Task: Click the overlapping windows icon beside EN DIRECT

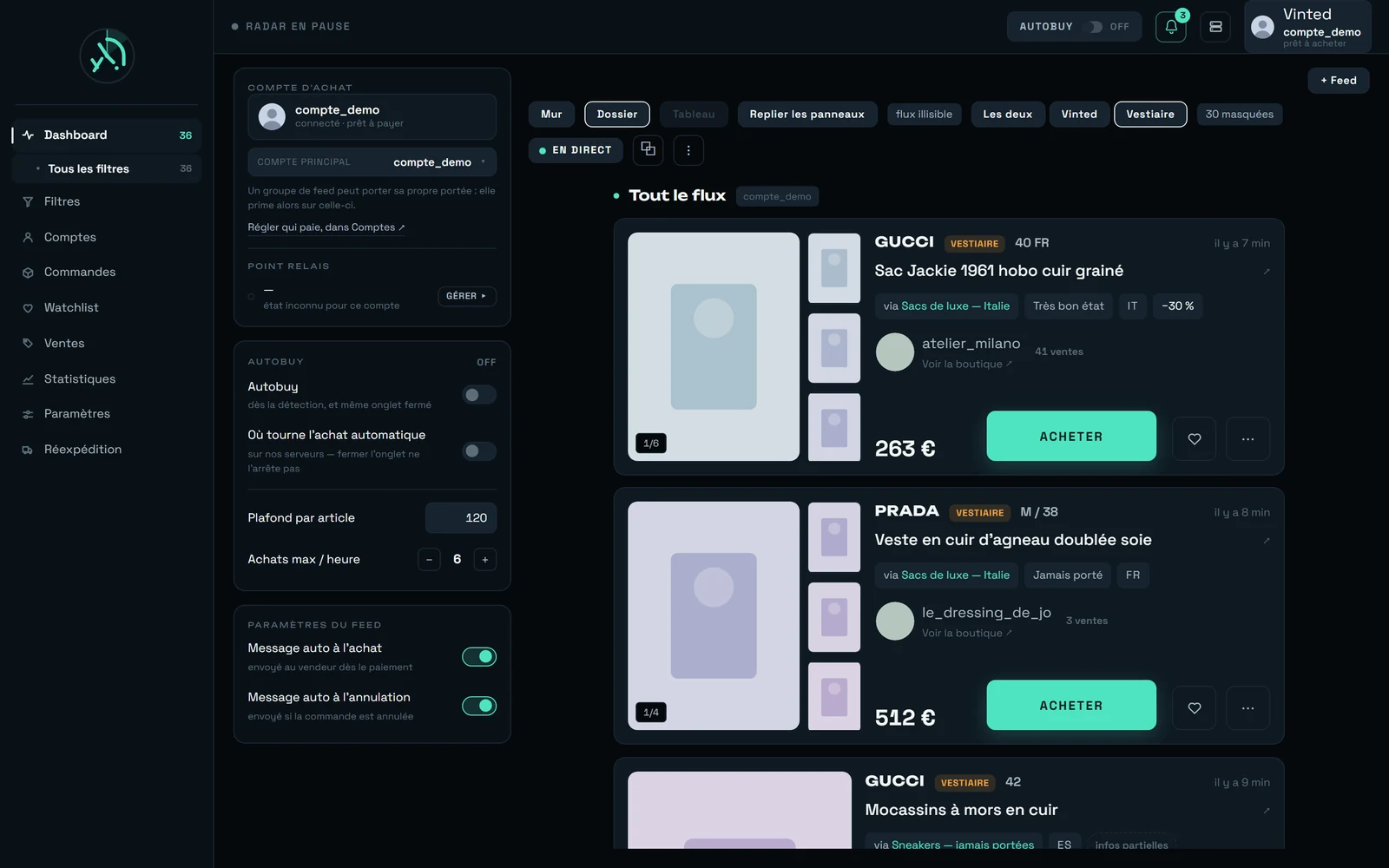Action: click(x=648, y=149)
